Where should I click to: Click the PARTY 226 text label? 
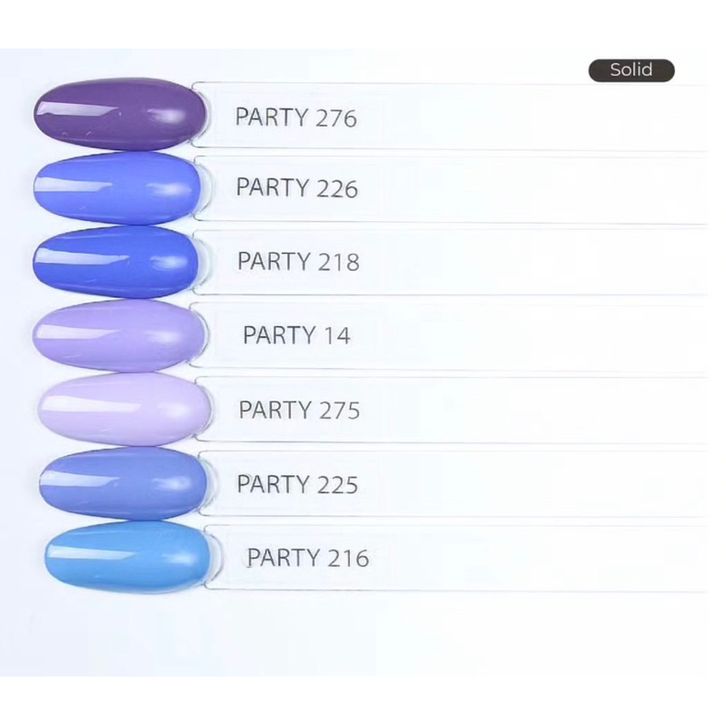coord(297,187)
